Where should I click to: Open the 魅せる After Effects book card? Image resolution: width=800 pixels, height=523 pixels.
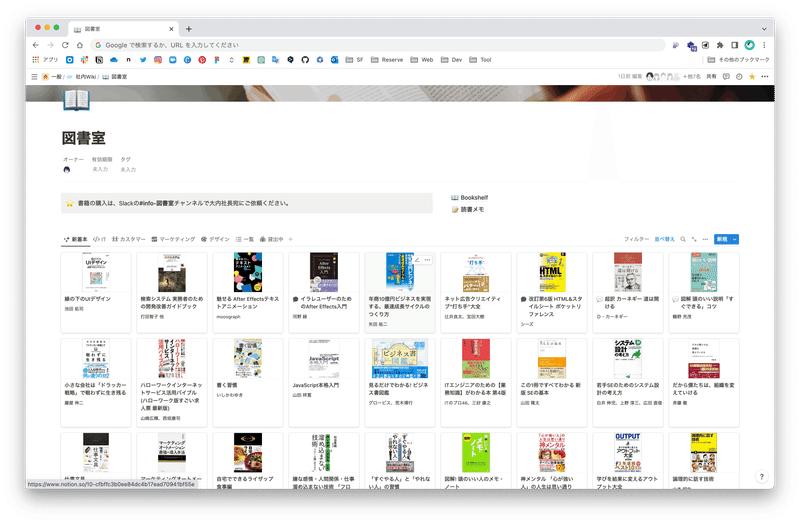(x=248, y=292)
